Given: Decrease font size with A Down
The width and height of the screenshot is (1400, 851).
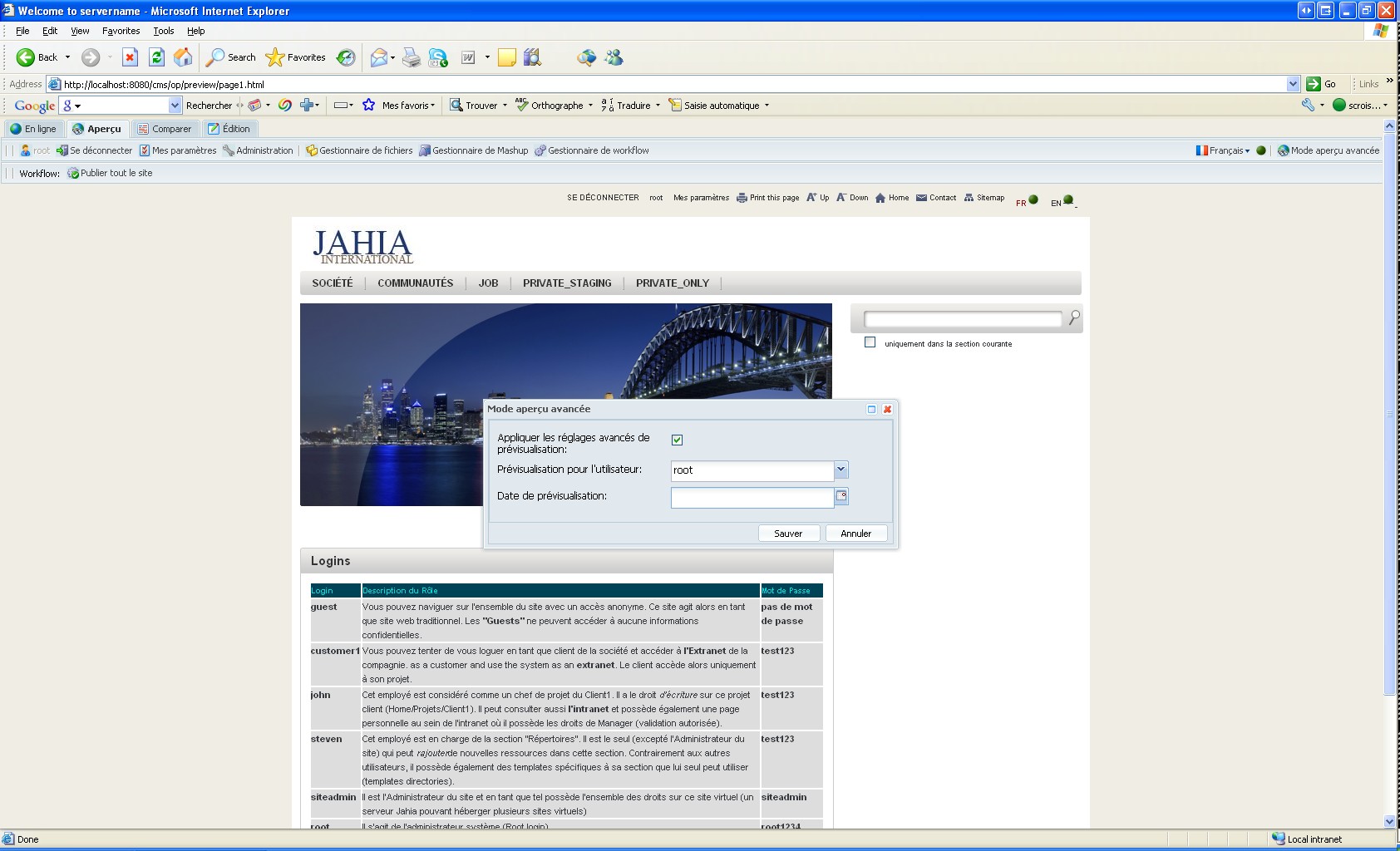Looking at the screenshot, I should point(852,198).
